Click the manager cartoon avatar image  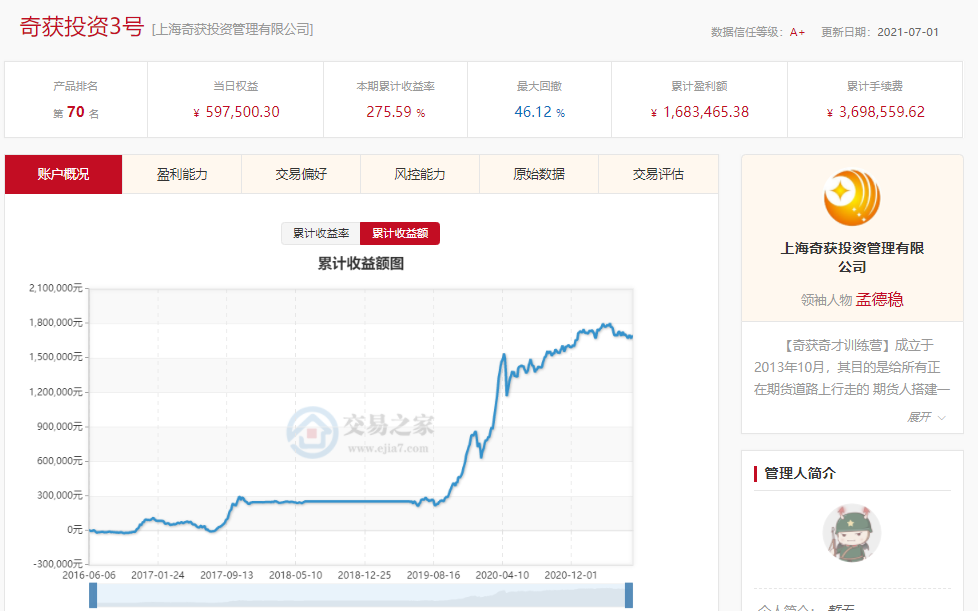pos(852,533)
